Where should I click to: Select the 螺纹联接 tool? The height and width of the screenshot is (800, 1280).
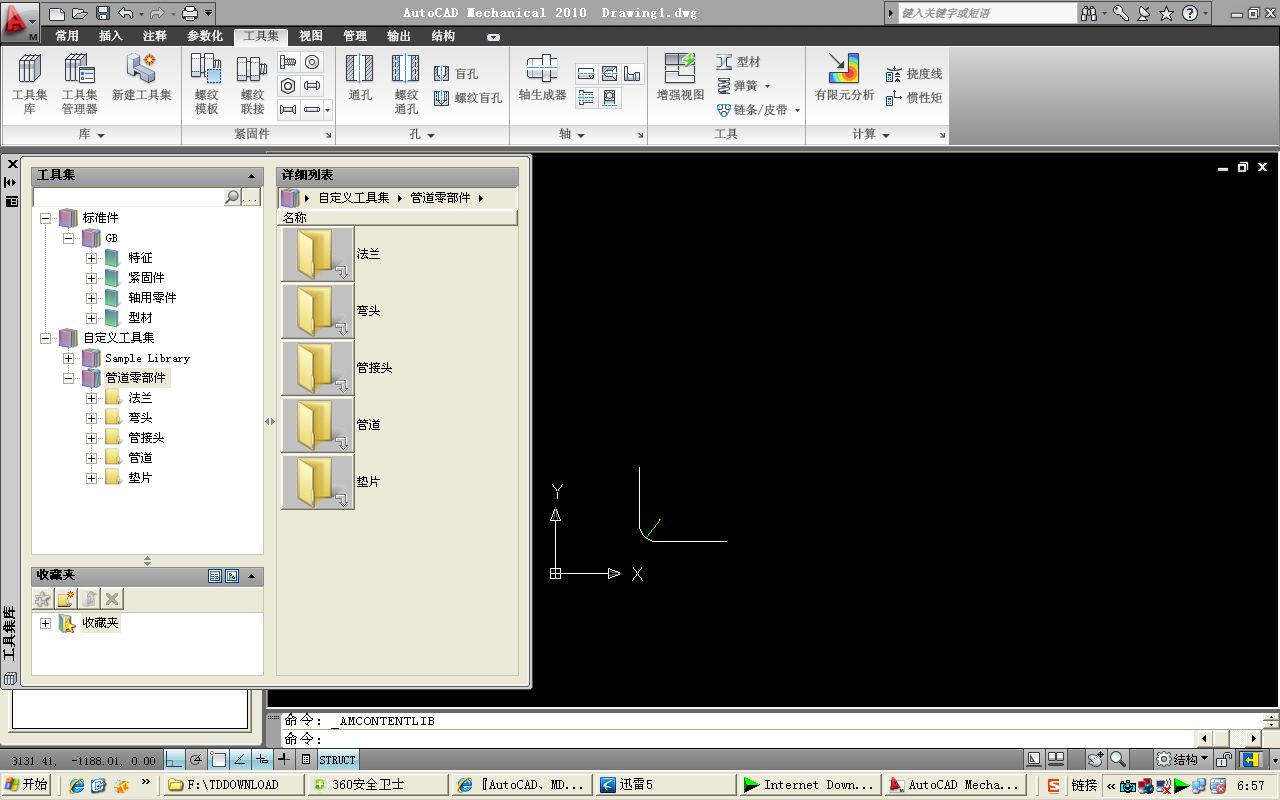pos(252,83)
